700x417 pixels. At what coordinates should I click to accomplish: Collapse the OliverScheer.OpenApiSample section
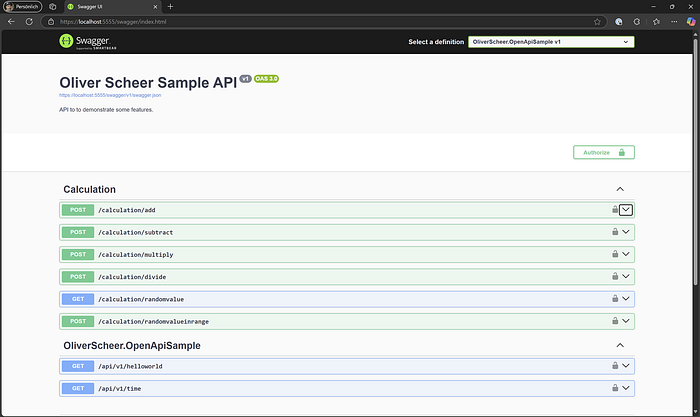620,345
